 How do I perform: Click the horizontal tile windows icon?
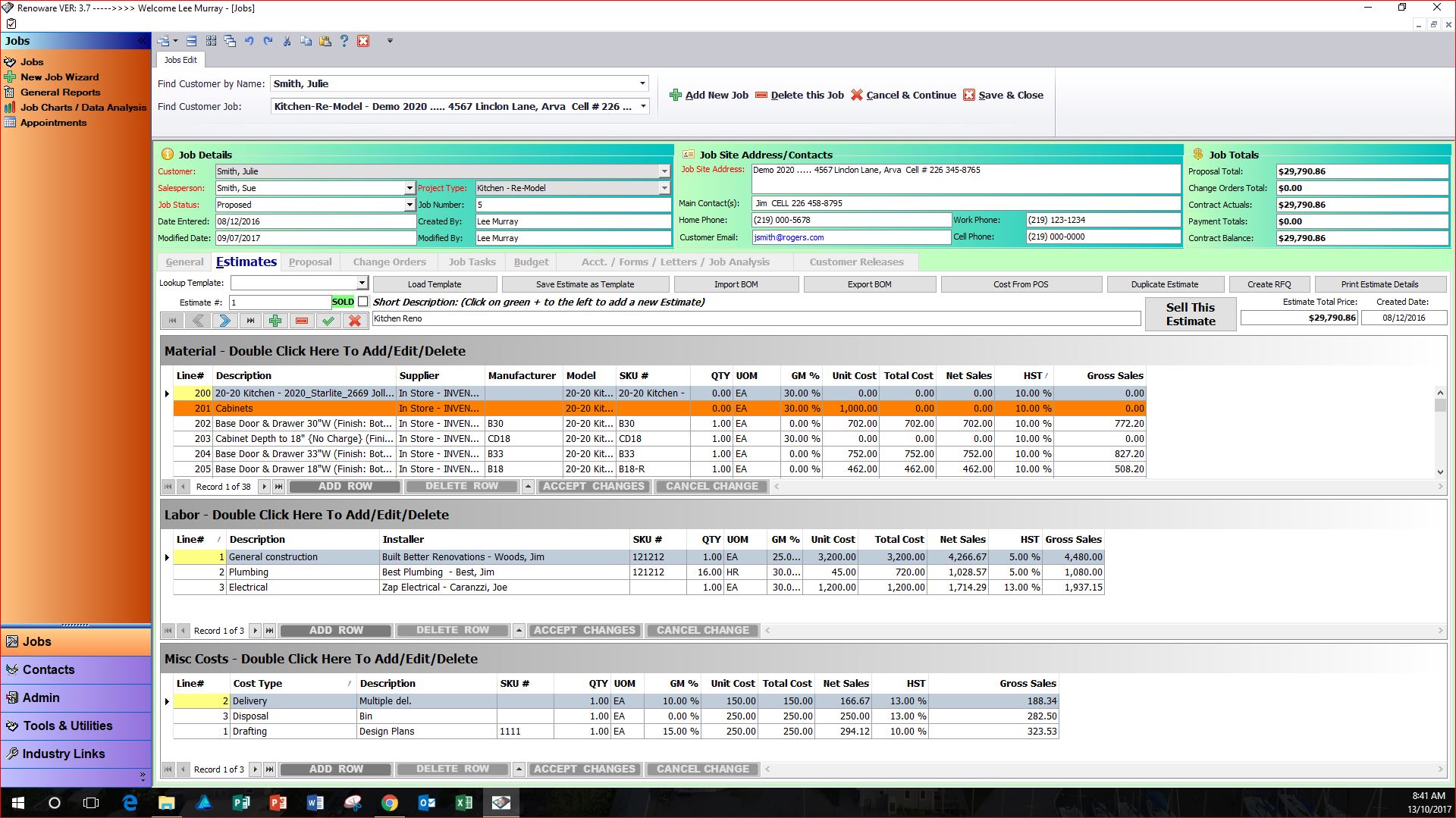191,41
